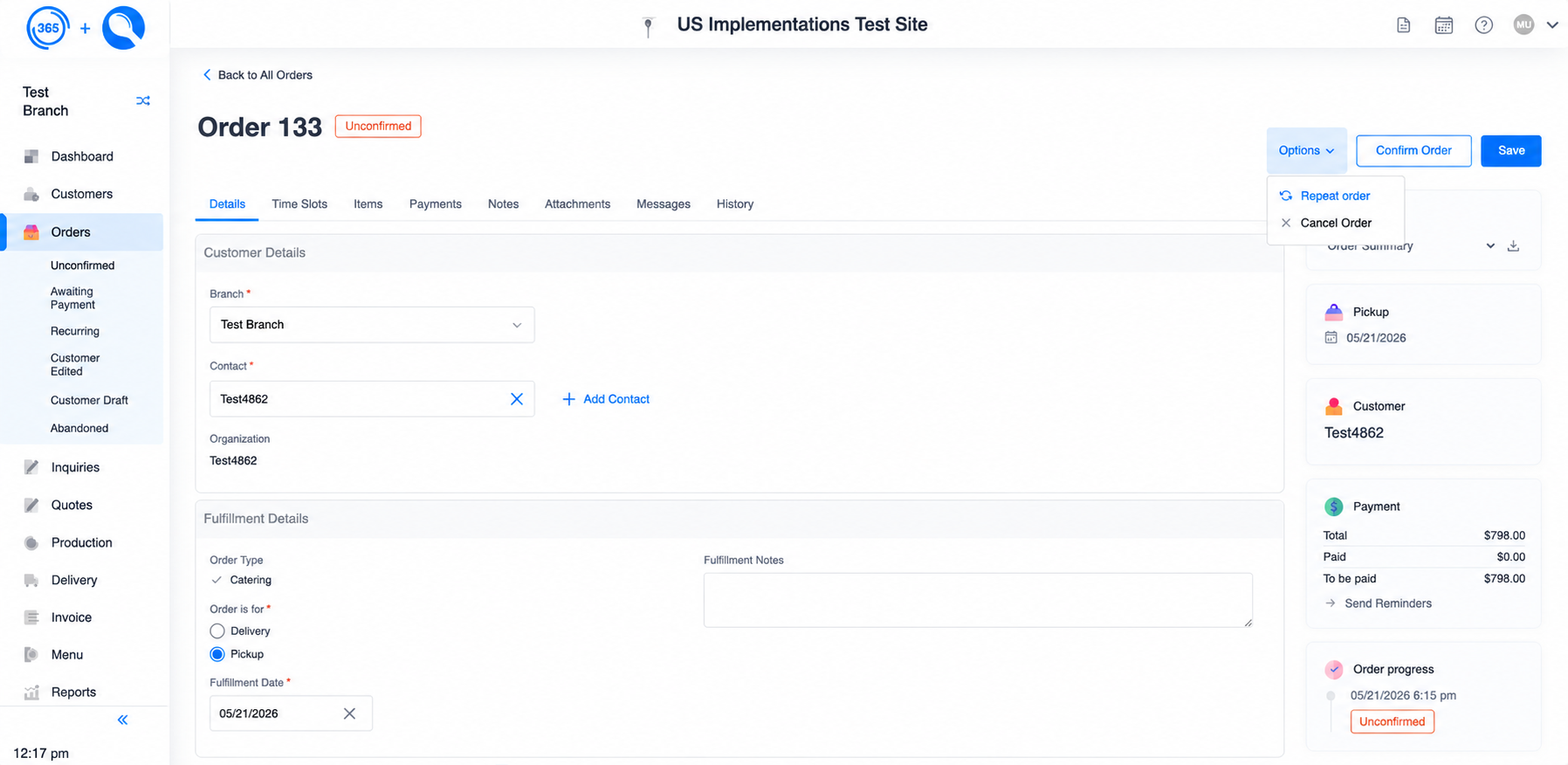
Task: Click the Contact field showing Test4862
Action: 372,399
